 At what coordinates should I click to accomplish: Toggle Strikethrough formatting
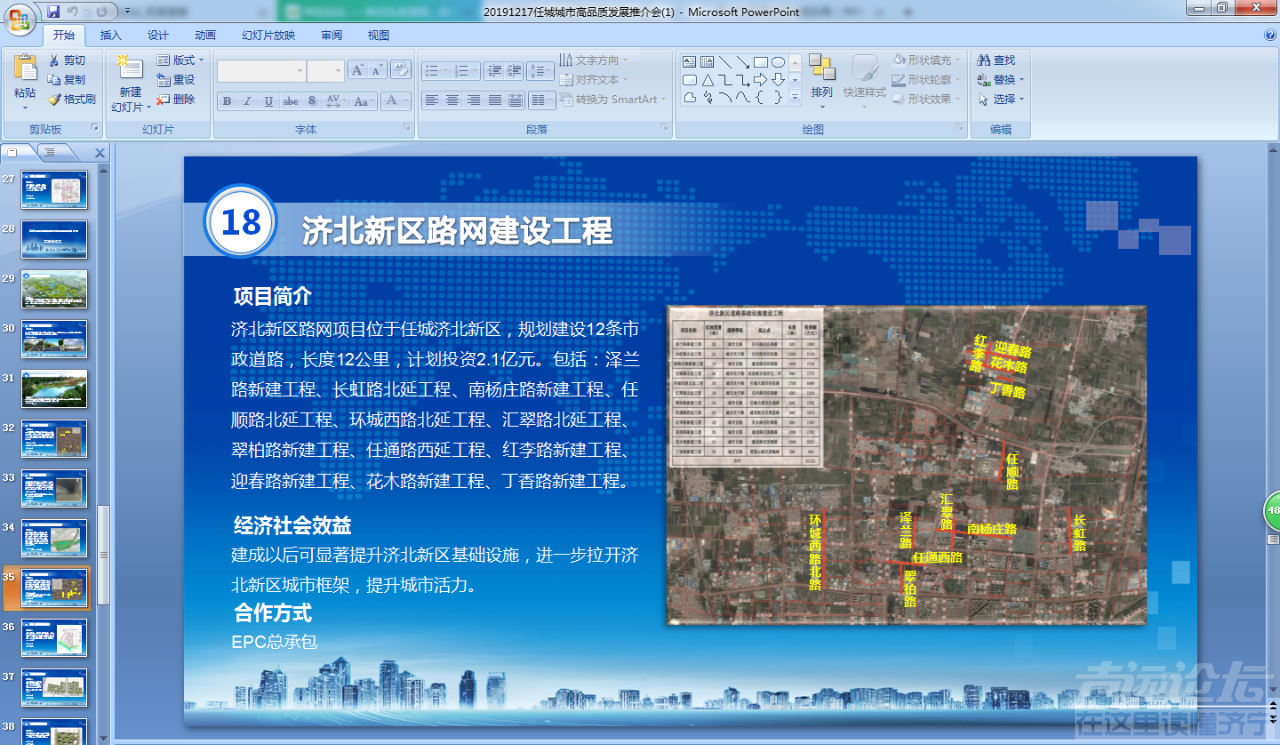pyautogui.click(x=291, y=101)
